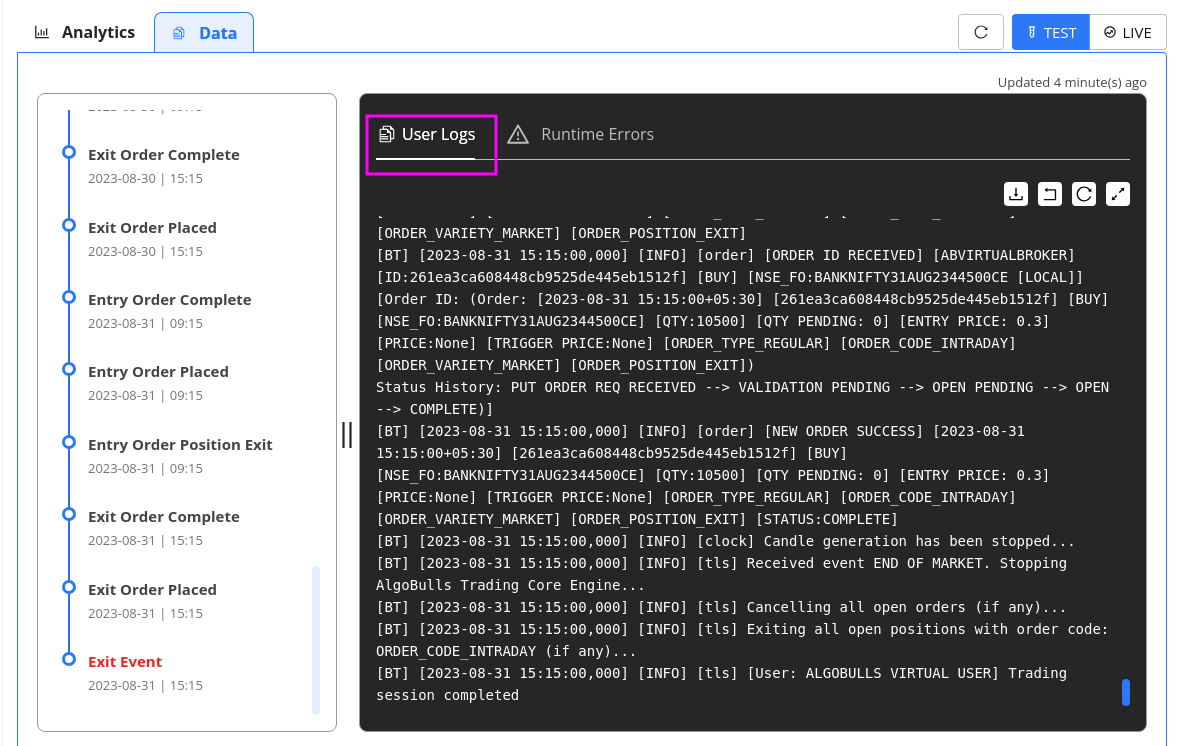Expand the log panel to fullscreen
This screenshot has width=1181, height=746.
tap(1118, 194)
